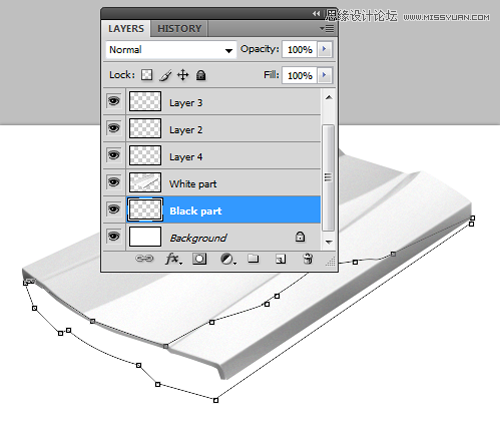Select the White part layer
Viewport: 500px width, 425px height.
(x=212, y=182)
